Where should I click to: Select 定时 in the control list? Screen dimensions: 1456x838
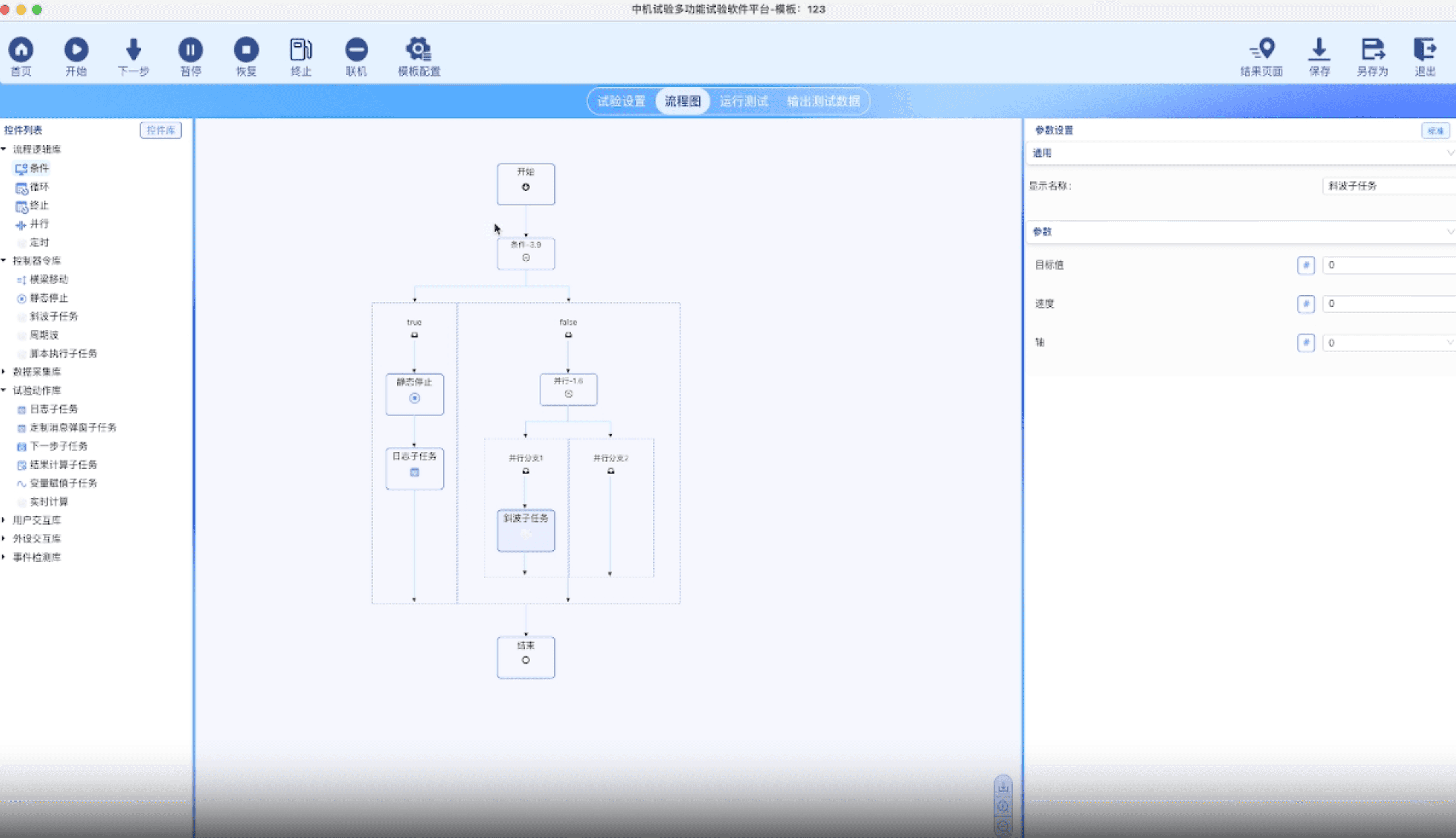pyautogui.click(x=39, y=243)
